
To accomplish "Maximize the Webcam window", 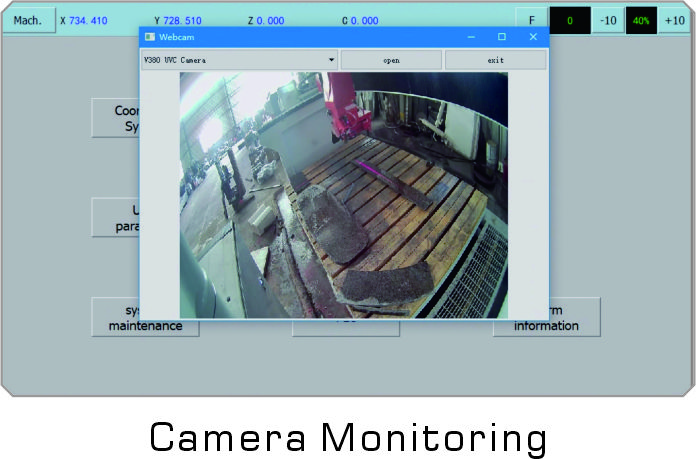I will (502, 37).
